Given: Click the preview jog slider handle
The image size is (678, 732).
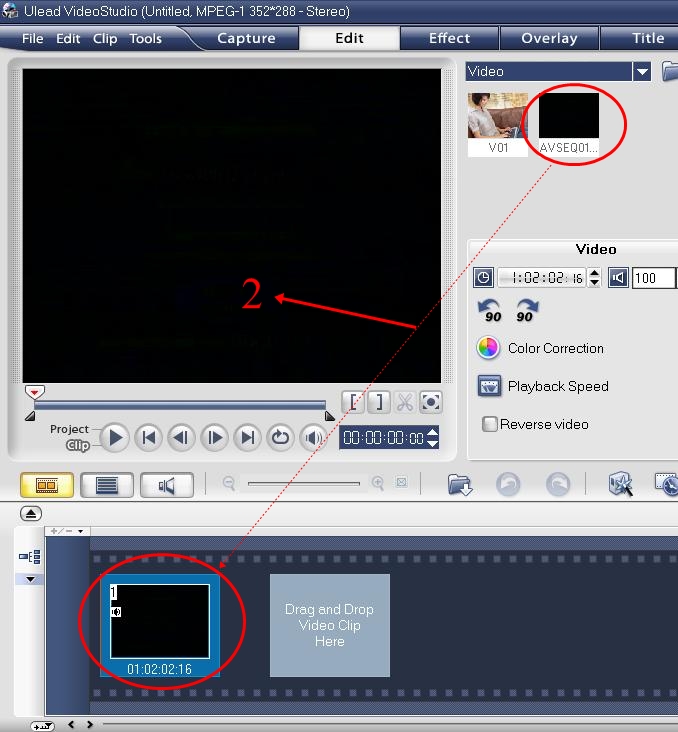Looking at the screenshot, I should point(35,392).
